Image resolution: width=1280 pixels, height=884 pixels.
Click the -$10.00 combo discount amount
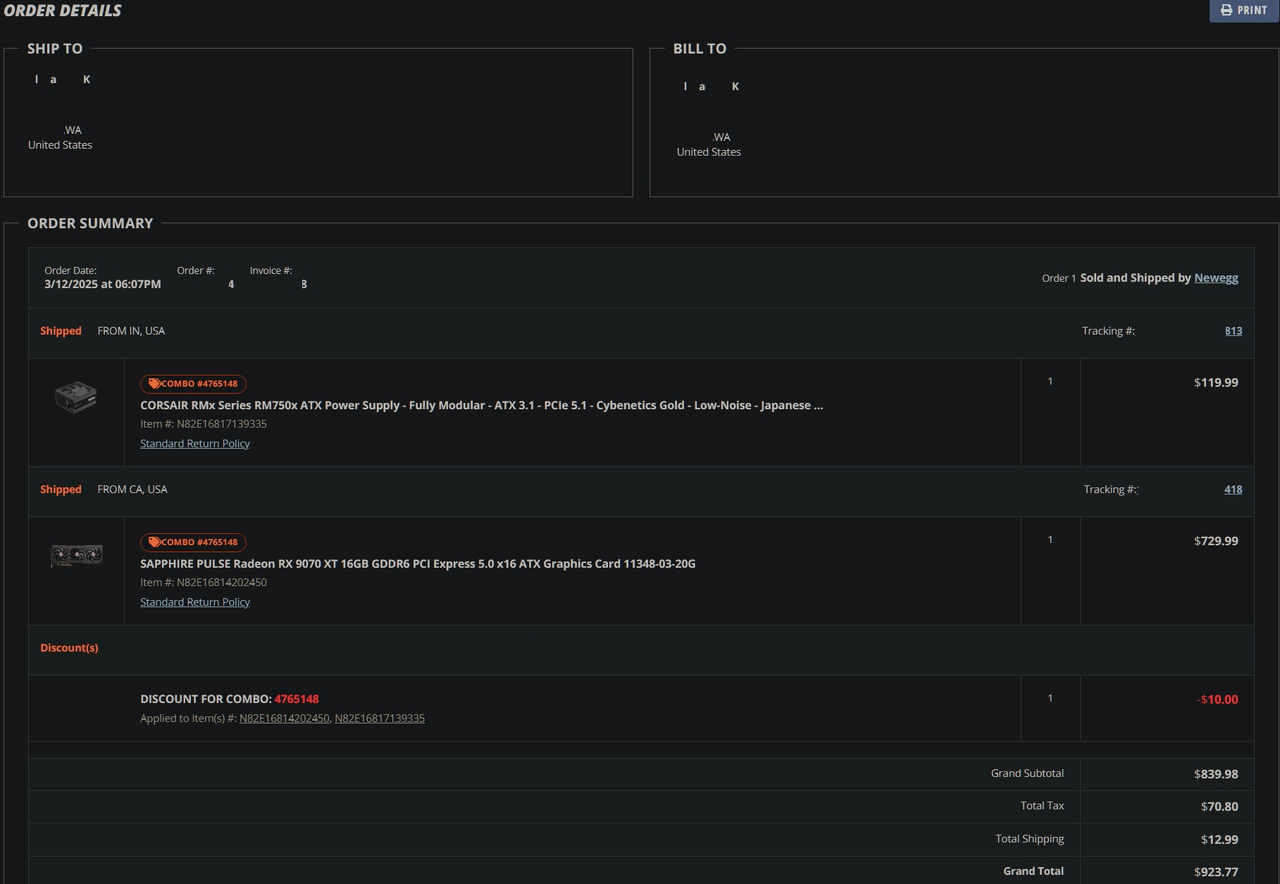1217,700
